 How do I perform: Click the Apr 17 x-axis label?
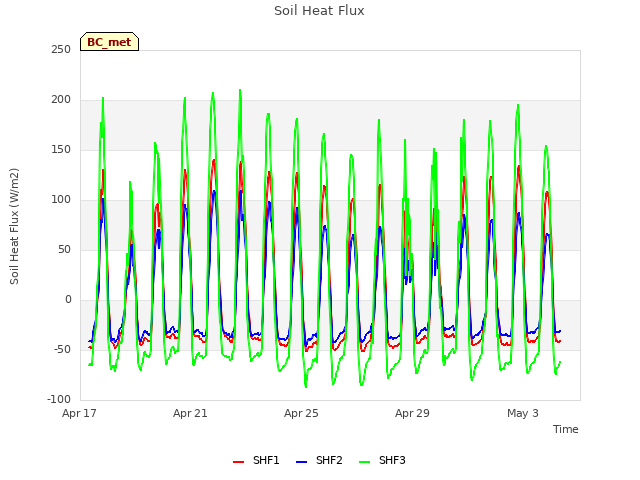point(79,413)
